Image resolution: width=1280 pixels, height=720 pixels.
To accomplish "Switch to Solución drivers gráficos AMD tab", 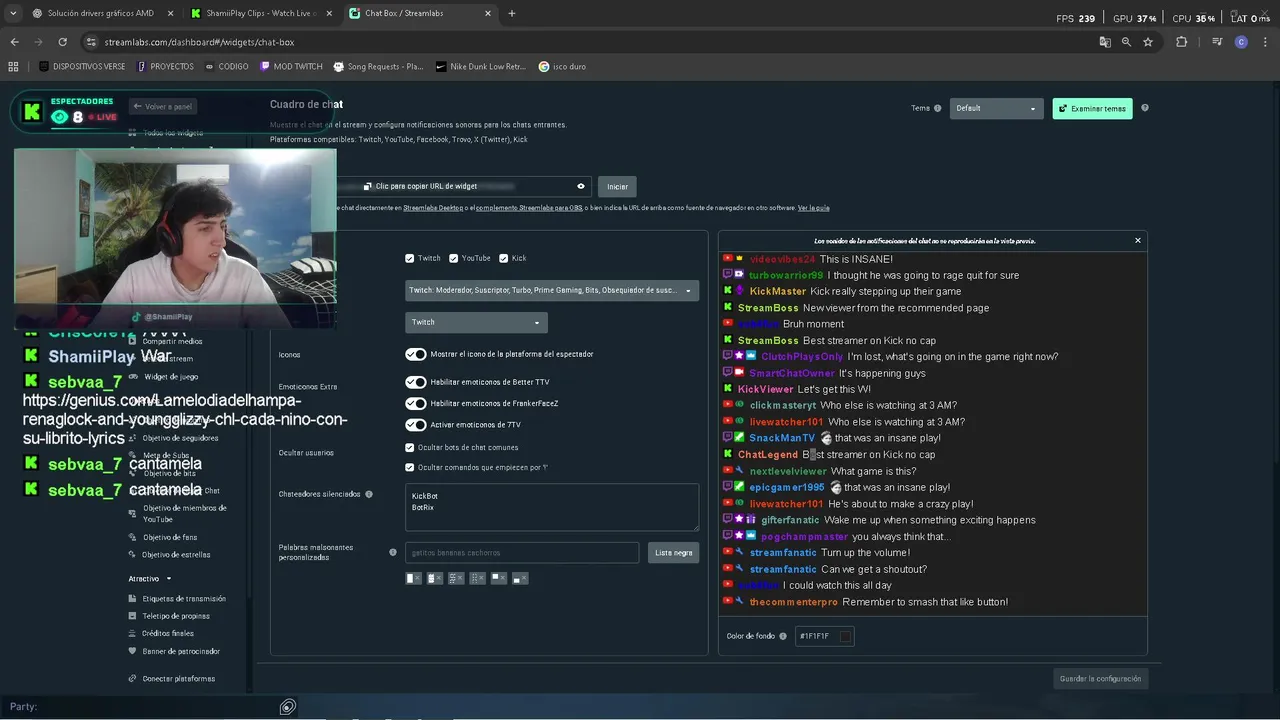I will 100,13.
